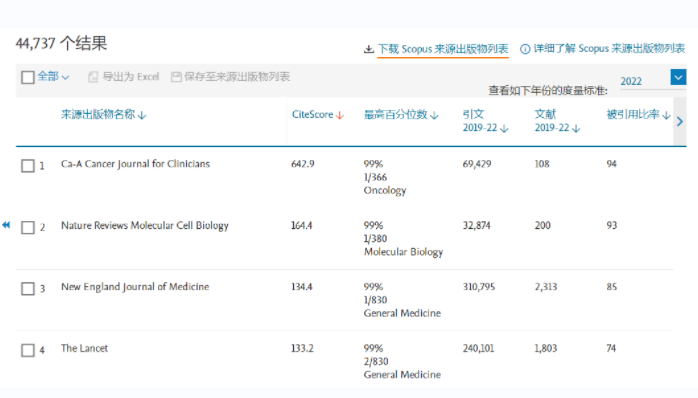The height and width of the screenshot is (398, 698).
Task: Click the 44,737 个结果 heading
Action: click(x=61, y=44)
